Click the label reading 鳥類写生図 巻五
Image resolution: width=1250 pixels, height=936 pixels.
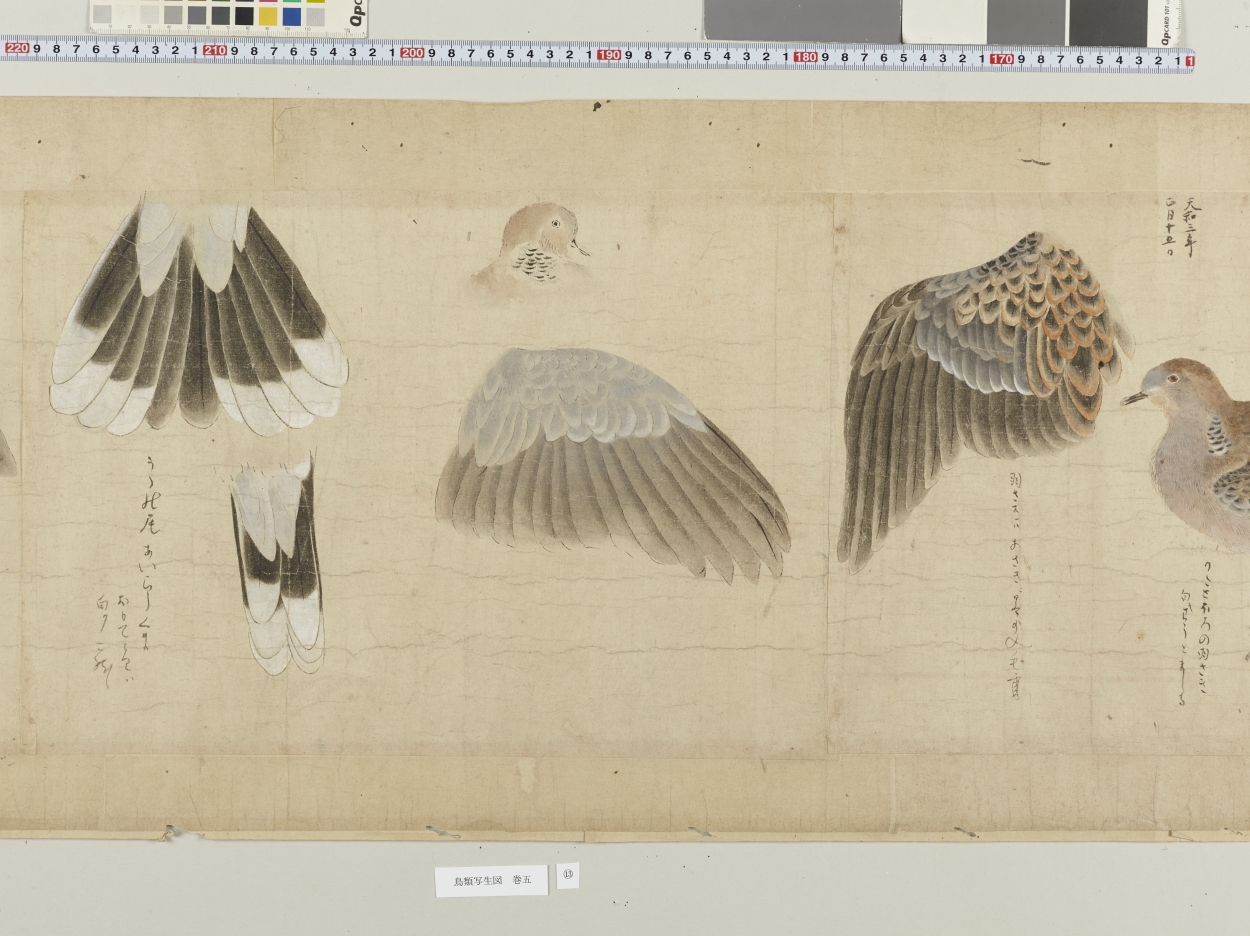click(x=491, y=881)
